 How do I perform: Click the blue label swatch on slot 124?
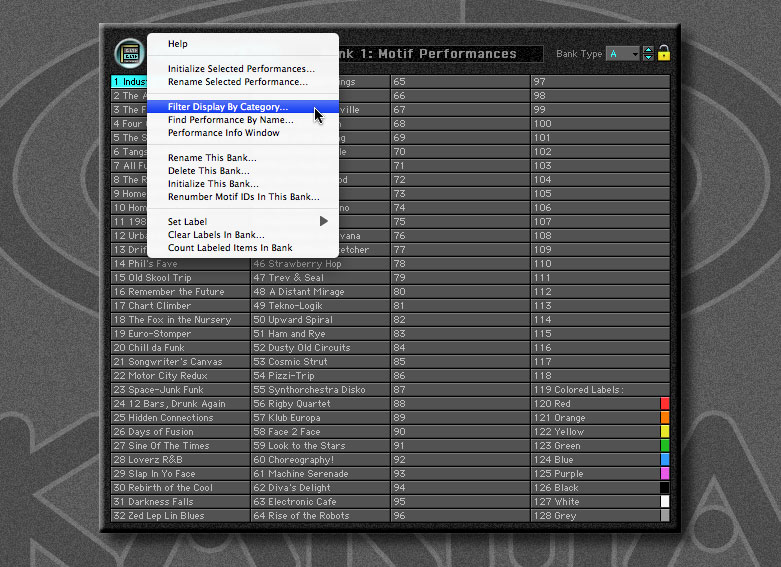(x=665, y=460)
